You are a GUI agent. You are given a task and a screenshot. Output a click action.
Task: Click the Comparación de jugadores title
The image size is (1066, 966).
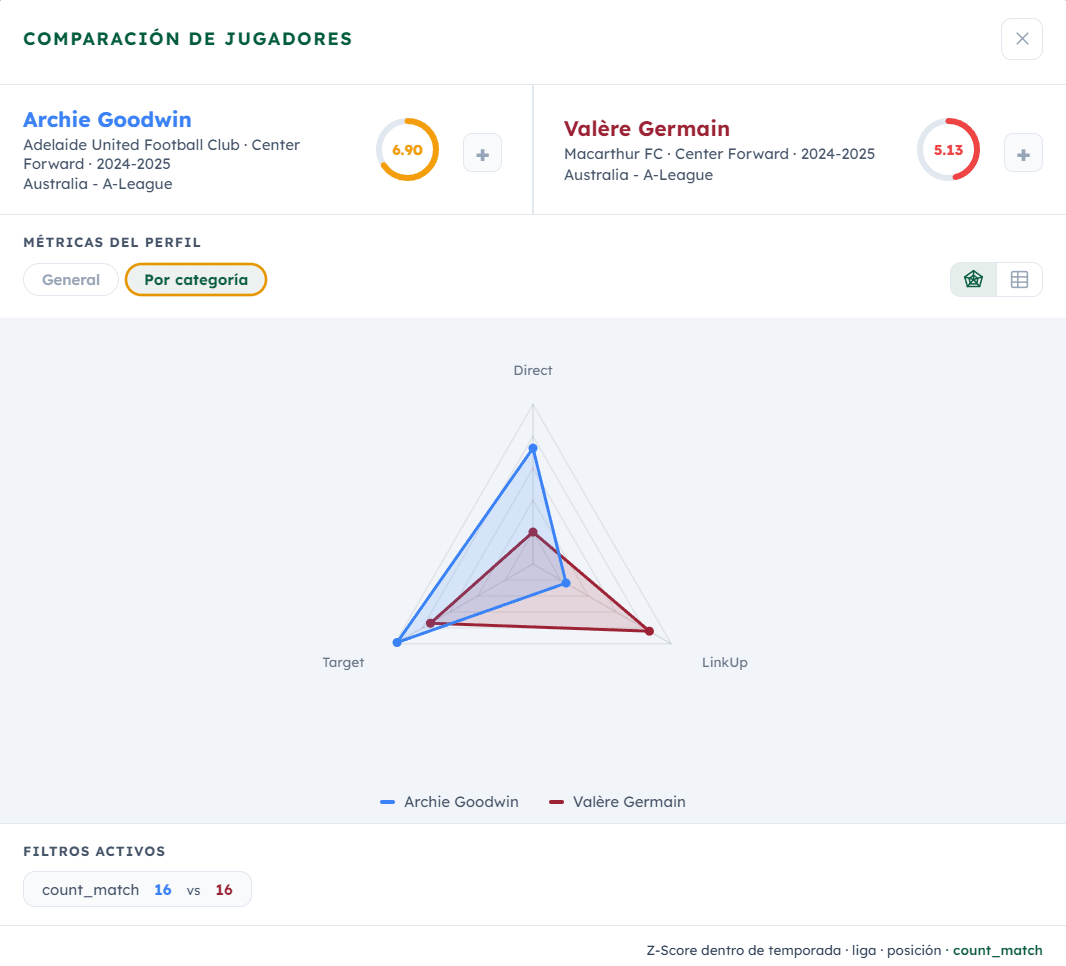point(188,39)
